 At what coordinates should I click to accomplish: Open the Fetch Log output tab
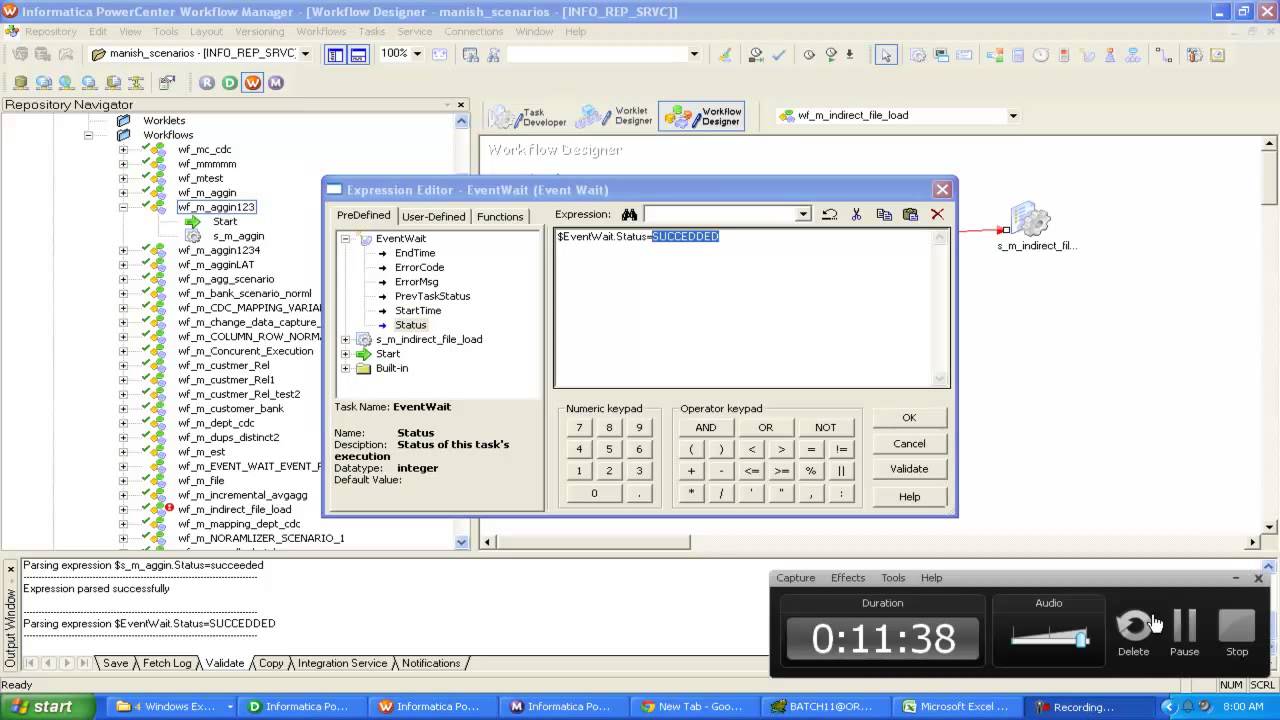167,663
